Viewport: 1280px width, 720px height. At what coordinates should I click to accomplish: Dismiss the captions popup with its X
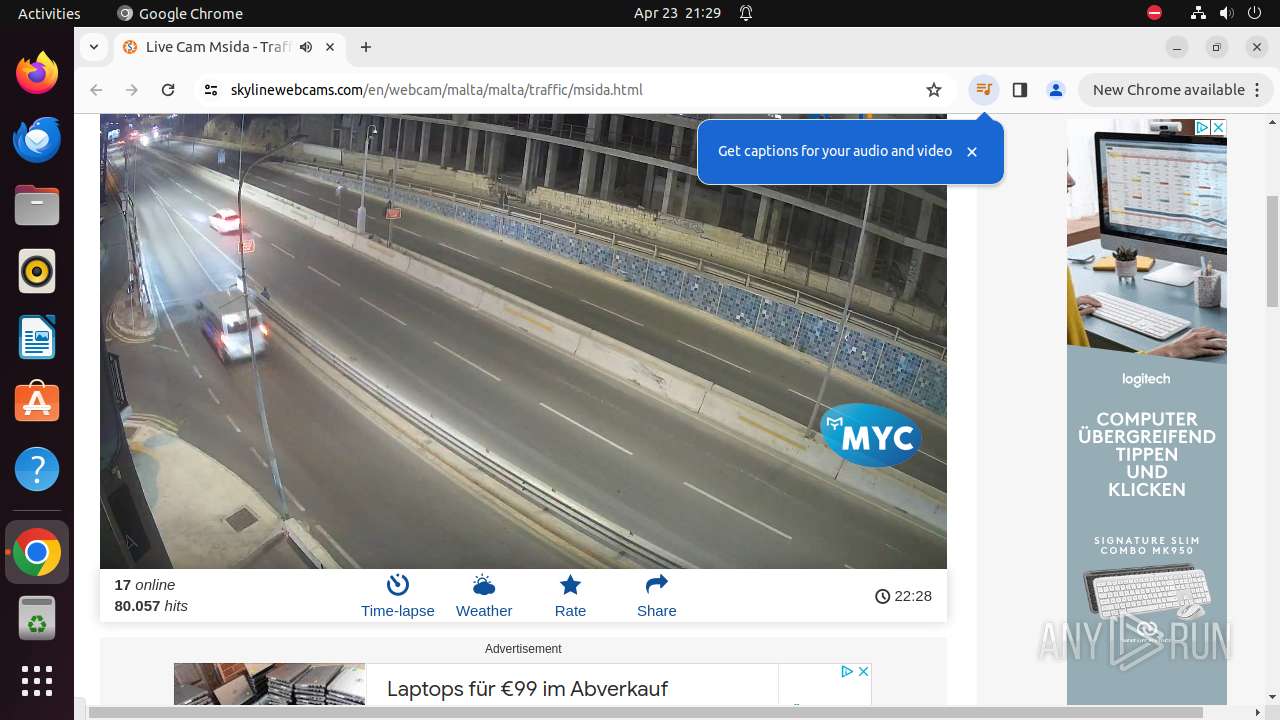972,152
